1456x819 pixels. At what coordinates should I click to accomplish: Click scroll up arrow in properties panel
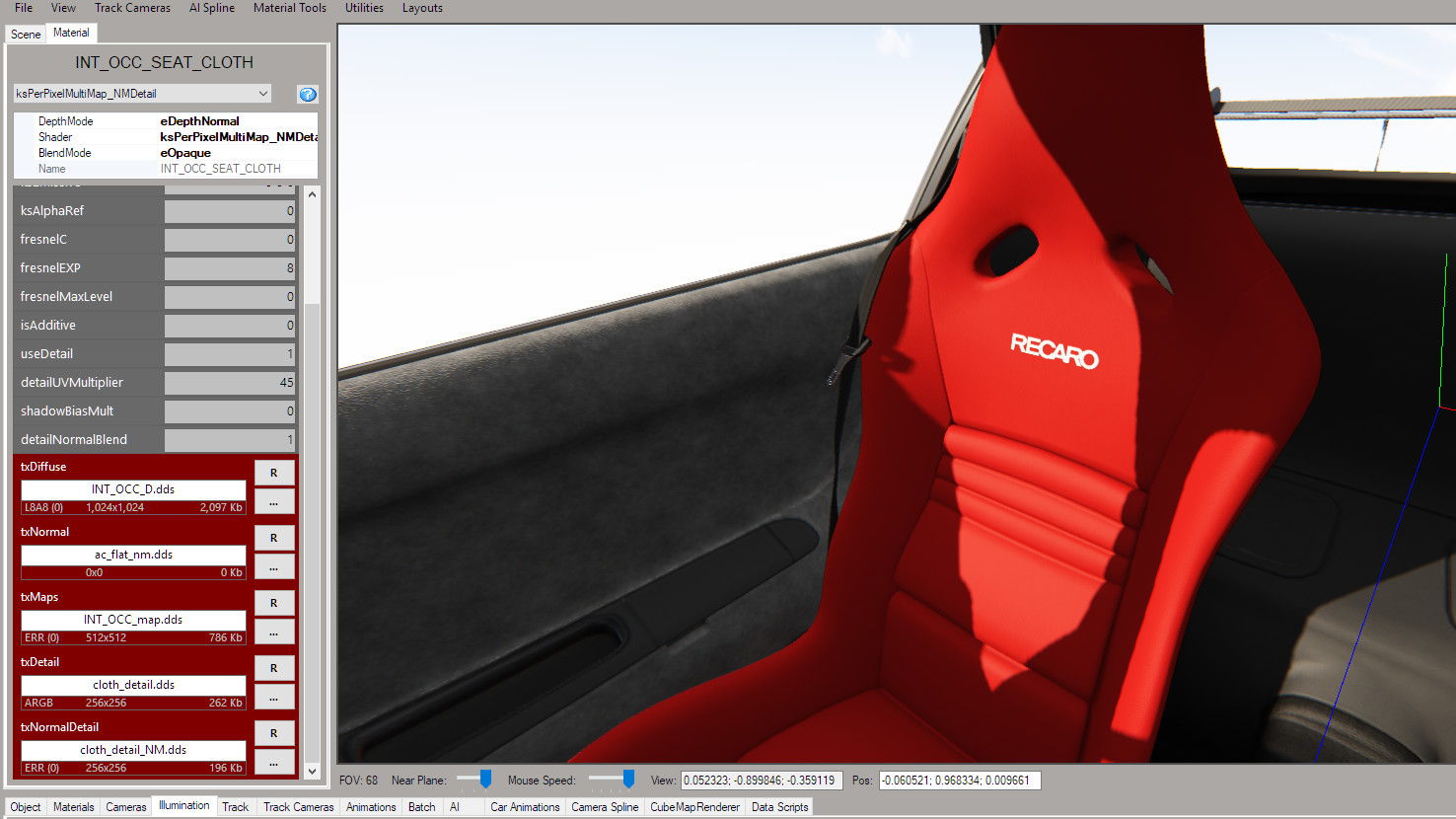coord(312,194)
